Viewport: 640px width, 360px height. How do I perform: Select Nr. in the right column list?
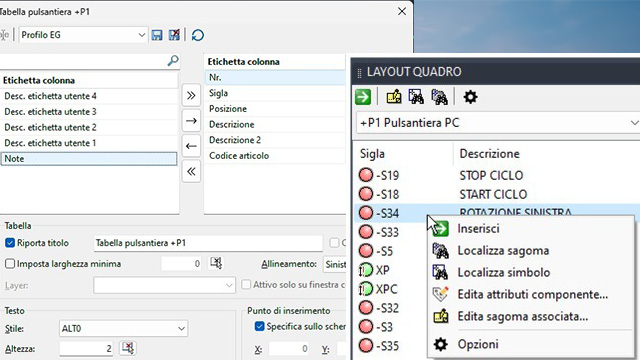coord(275,77)
